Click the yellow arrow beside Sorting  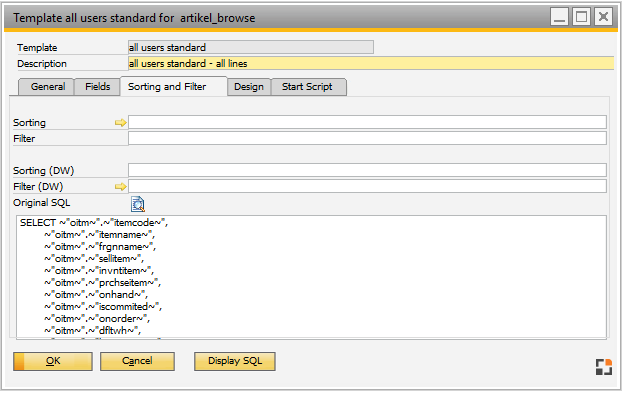[x=121, y=123]
